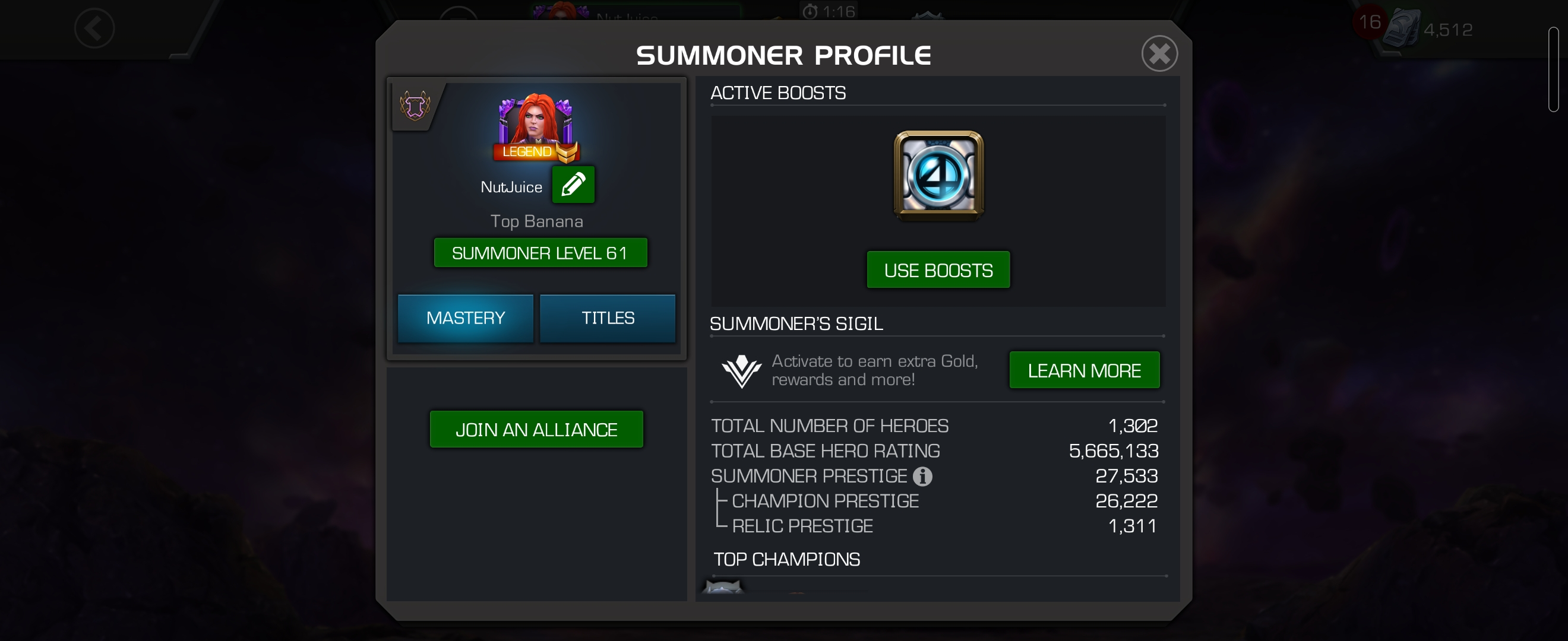Click the red 16 notification badge

point(1370,22)
